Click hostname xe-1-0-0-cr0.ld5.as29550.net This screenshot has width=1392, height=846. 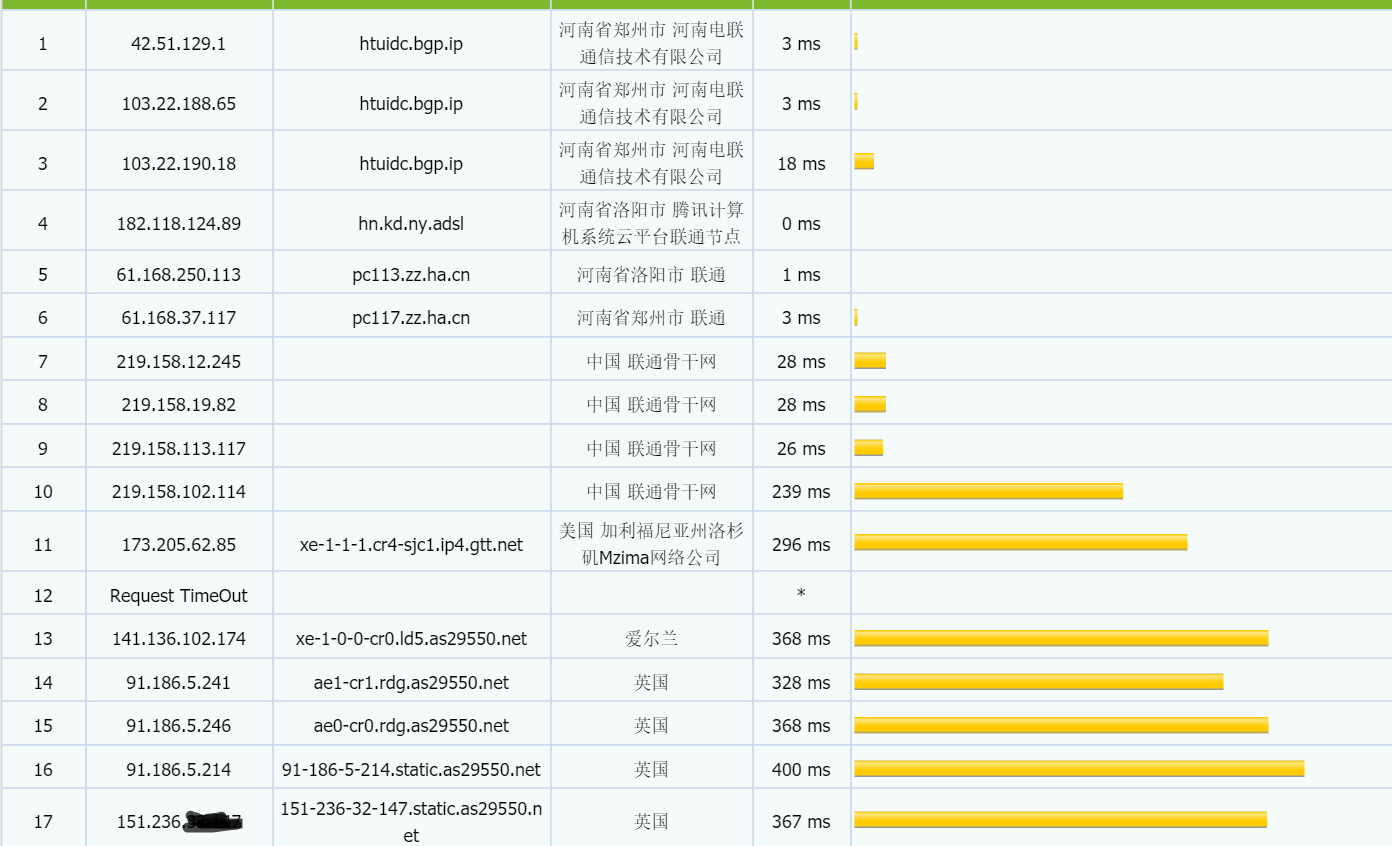coord(411,639)
